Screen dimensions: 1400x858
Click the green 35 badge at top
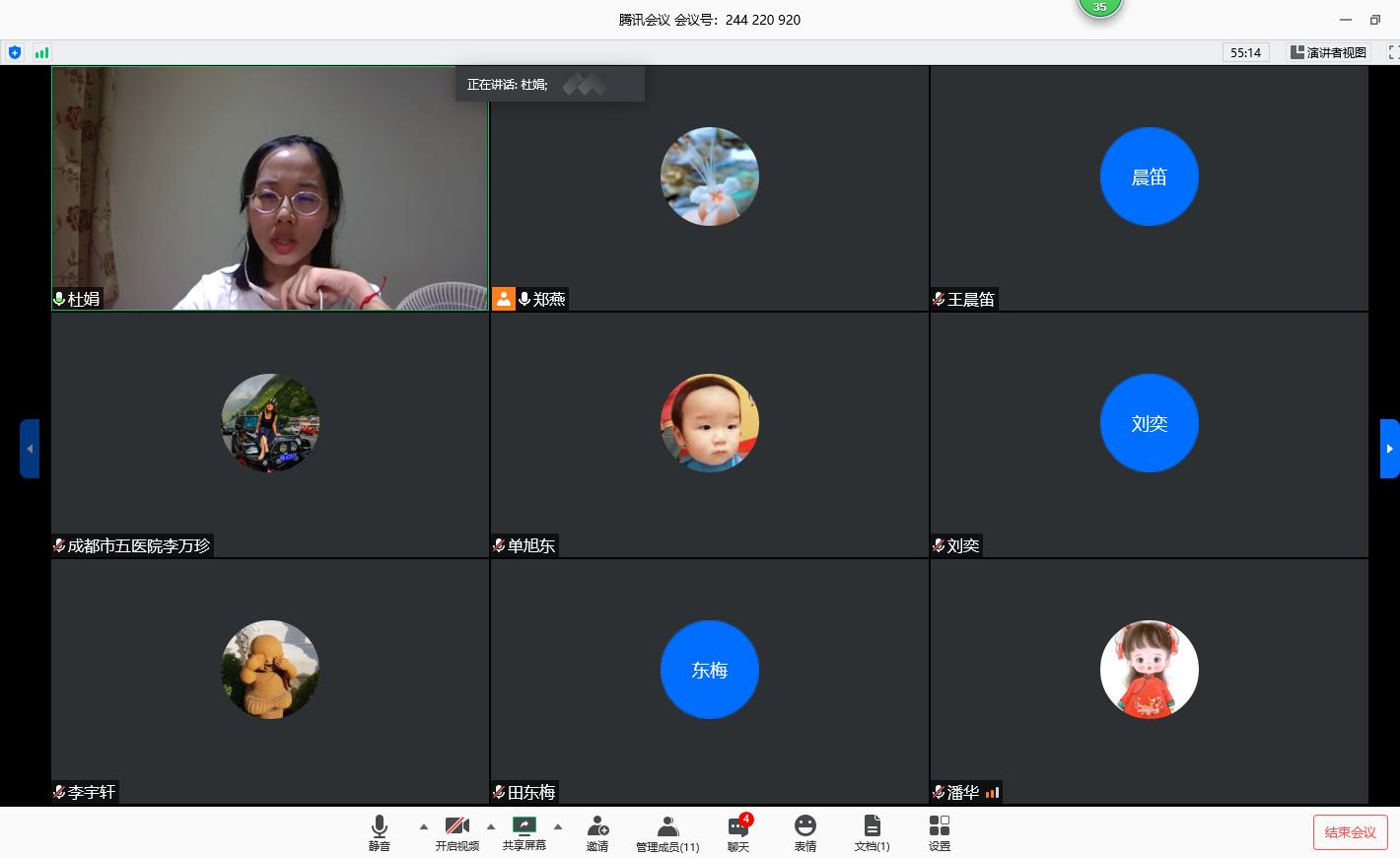point(1099,7)
